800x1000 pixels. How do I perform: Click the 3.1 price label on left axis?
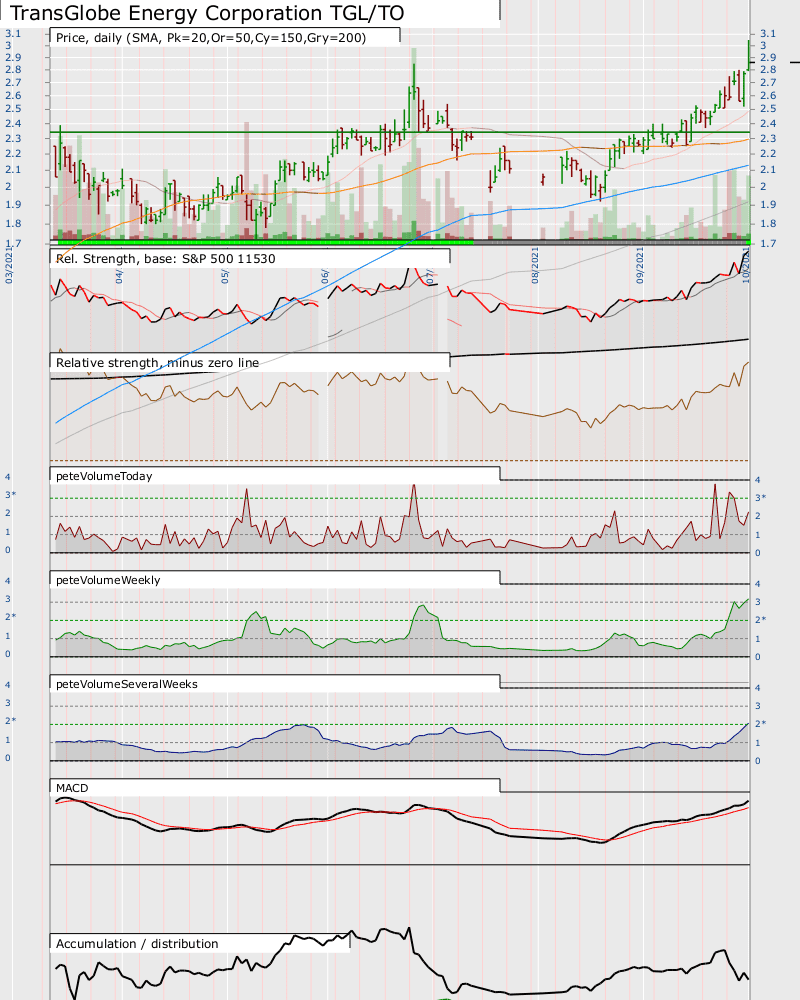[13, 34]
